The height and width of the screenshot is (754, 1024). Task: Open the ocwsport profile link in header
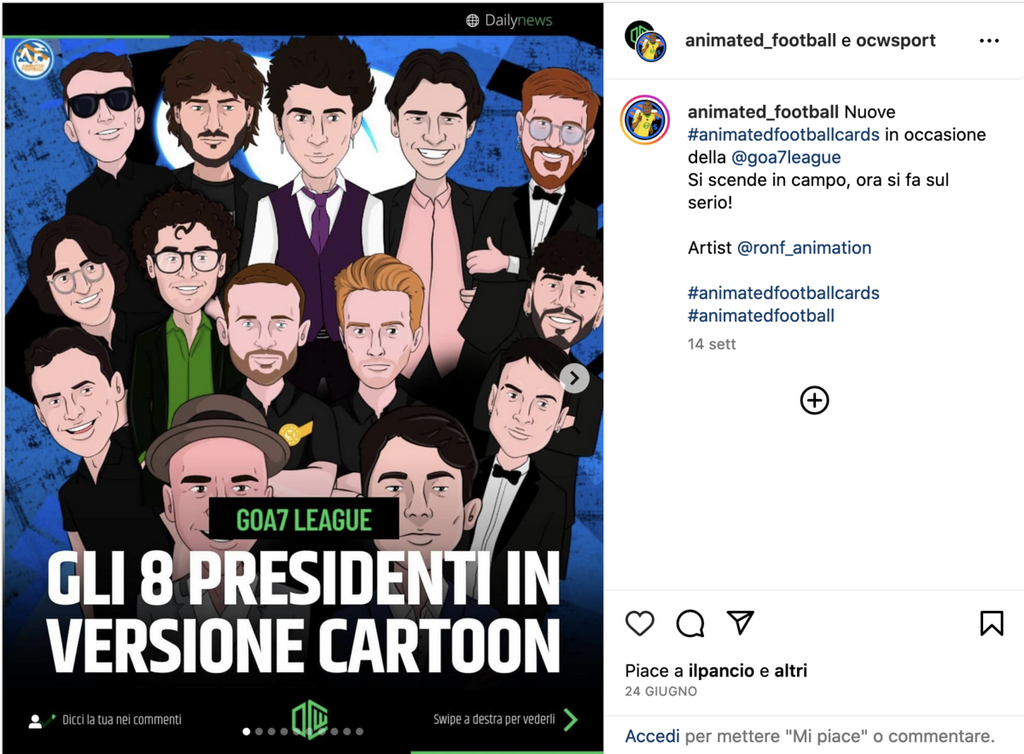click(896, 41)
